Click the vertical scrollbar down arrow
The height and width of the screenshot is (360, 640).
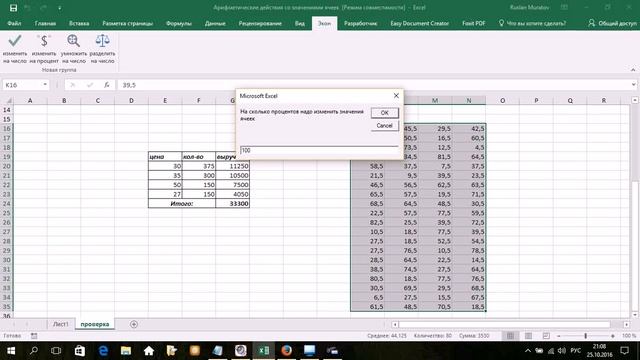point(635,315)
